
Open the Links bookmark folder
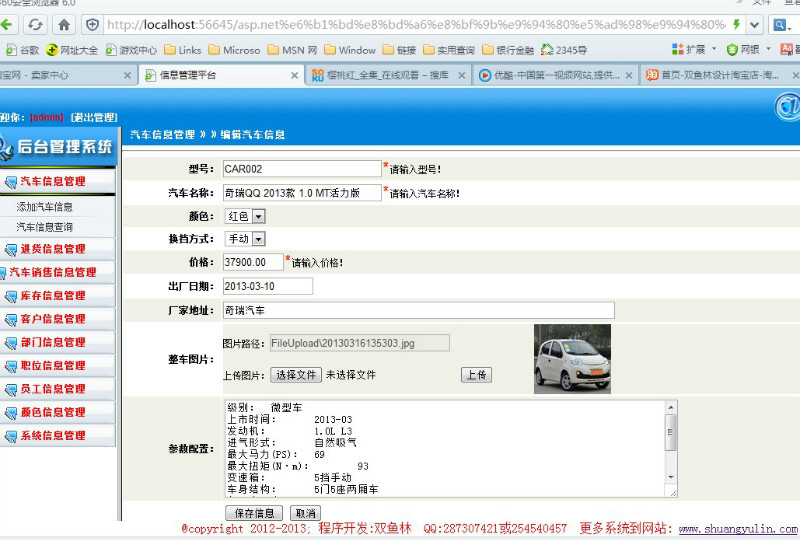[183, 50]
